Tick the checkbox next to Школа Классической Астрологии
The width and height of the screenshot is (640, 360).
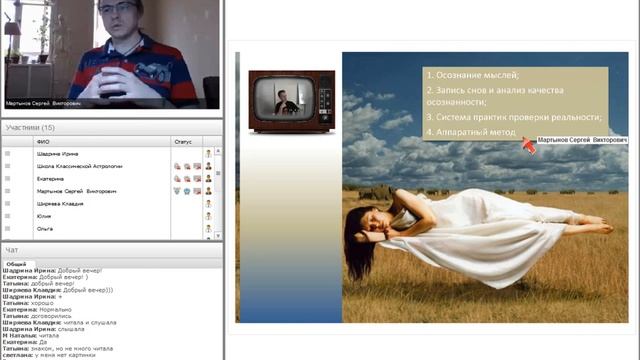7,166
